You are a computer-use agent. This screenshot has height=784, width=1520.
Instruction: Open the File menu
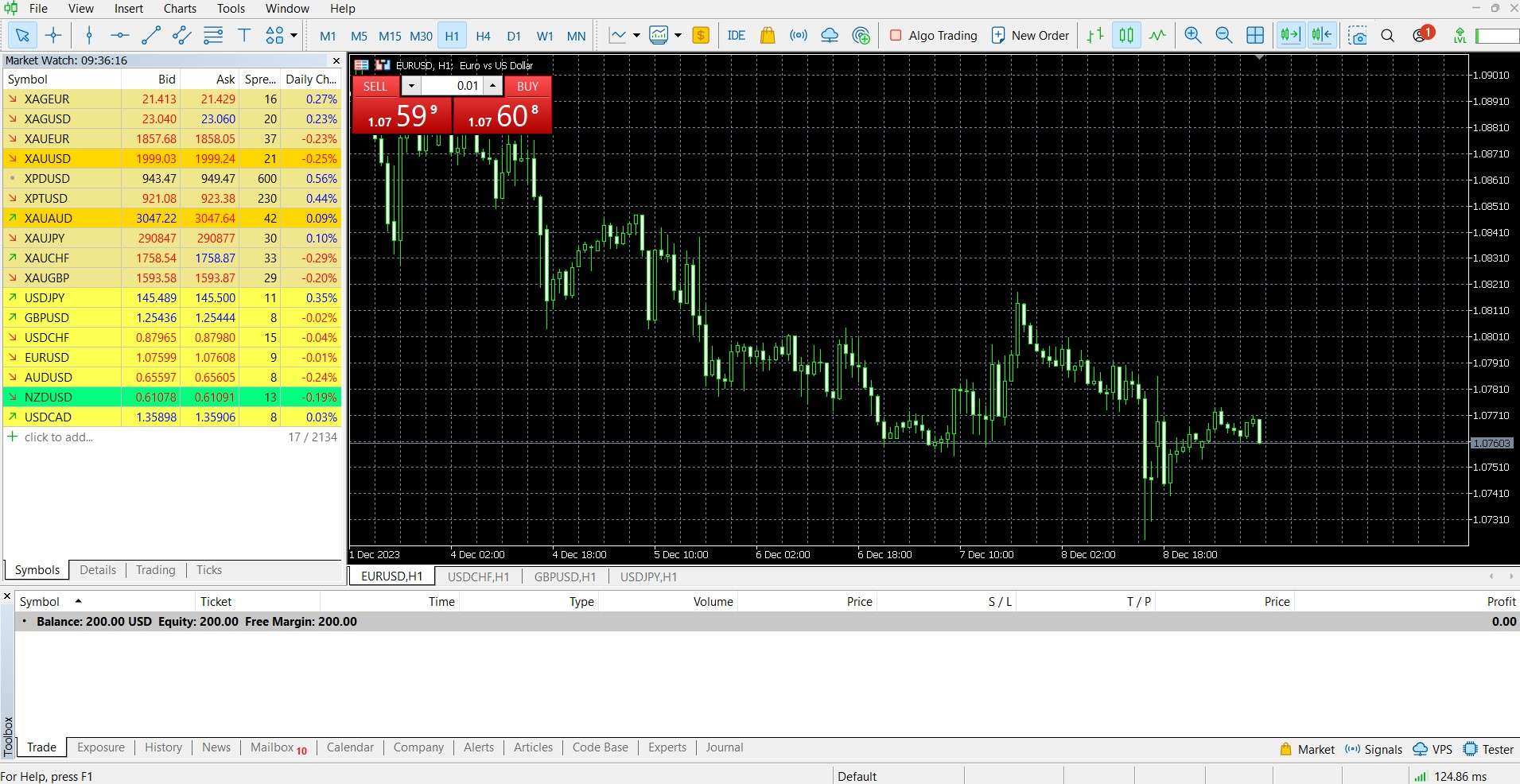(x=38, y=9)
